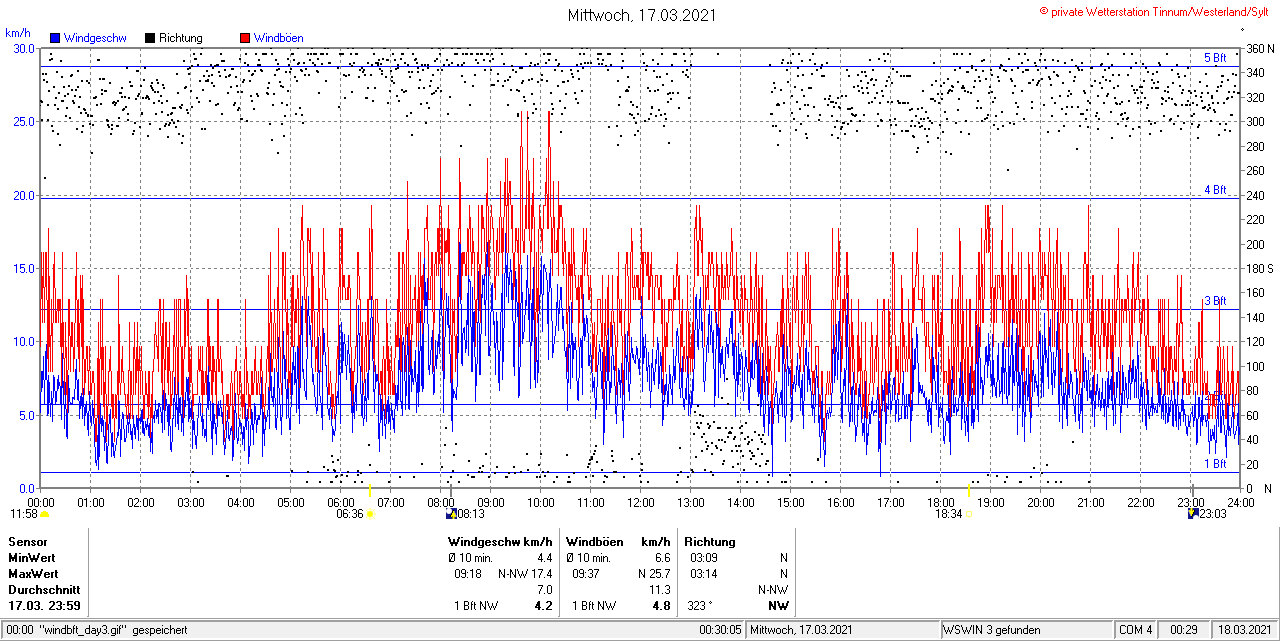The width and height of the screenshot is (1280, 641).
Task: Click the '06:00' time axis label
Action: pyautogui.click(x=341, y=502)
